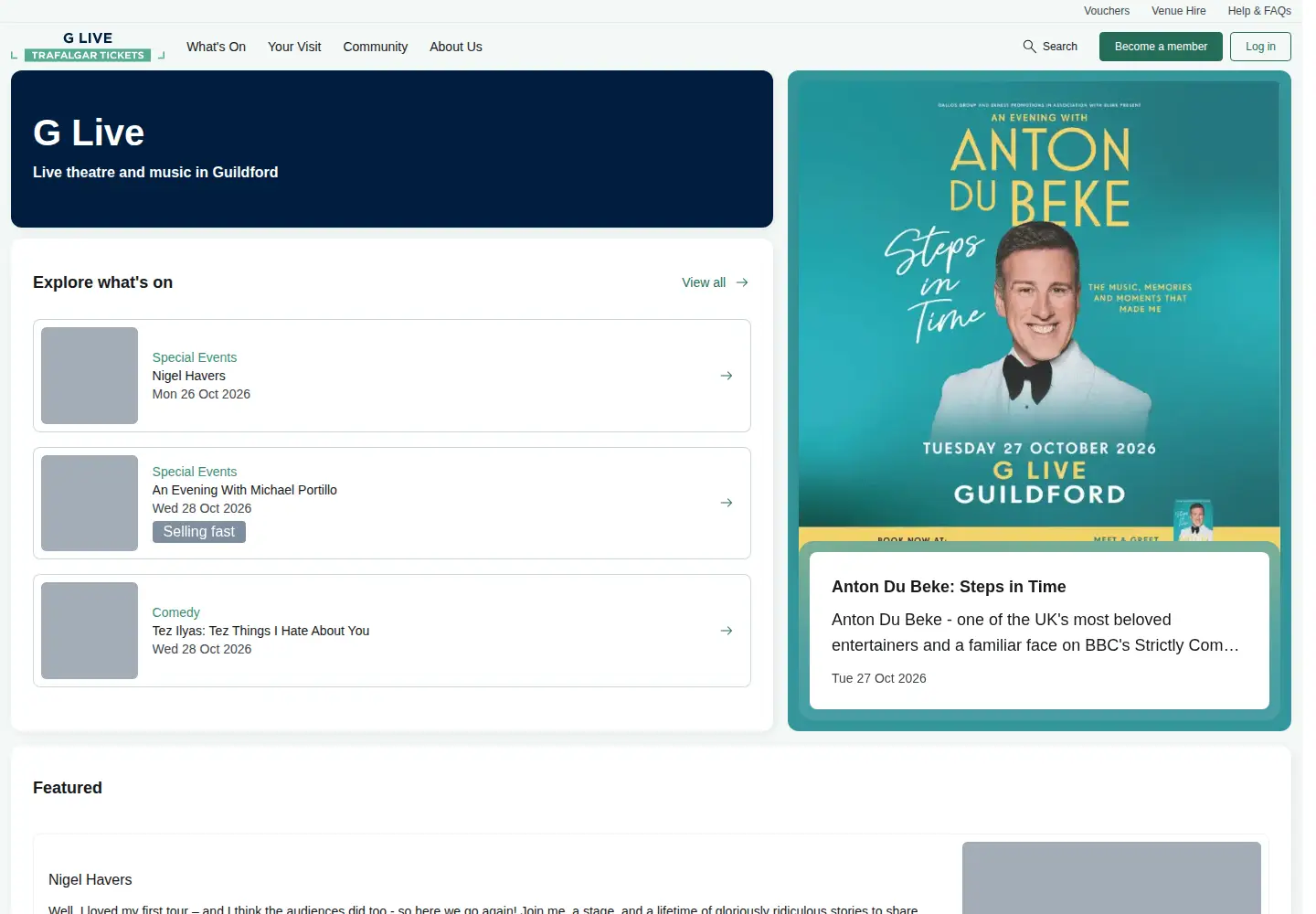Open the Anton Du Beke: Steps in Time card
The height and width of the screenshot is (914, 1316).
(1039, 631)
